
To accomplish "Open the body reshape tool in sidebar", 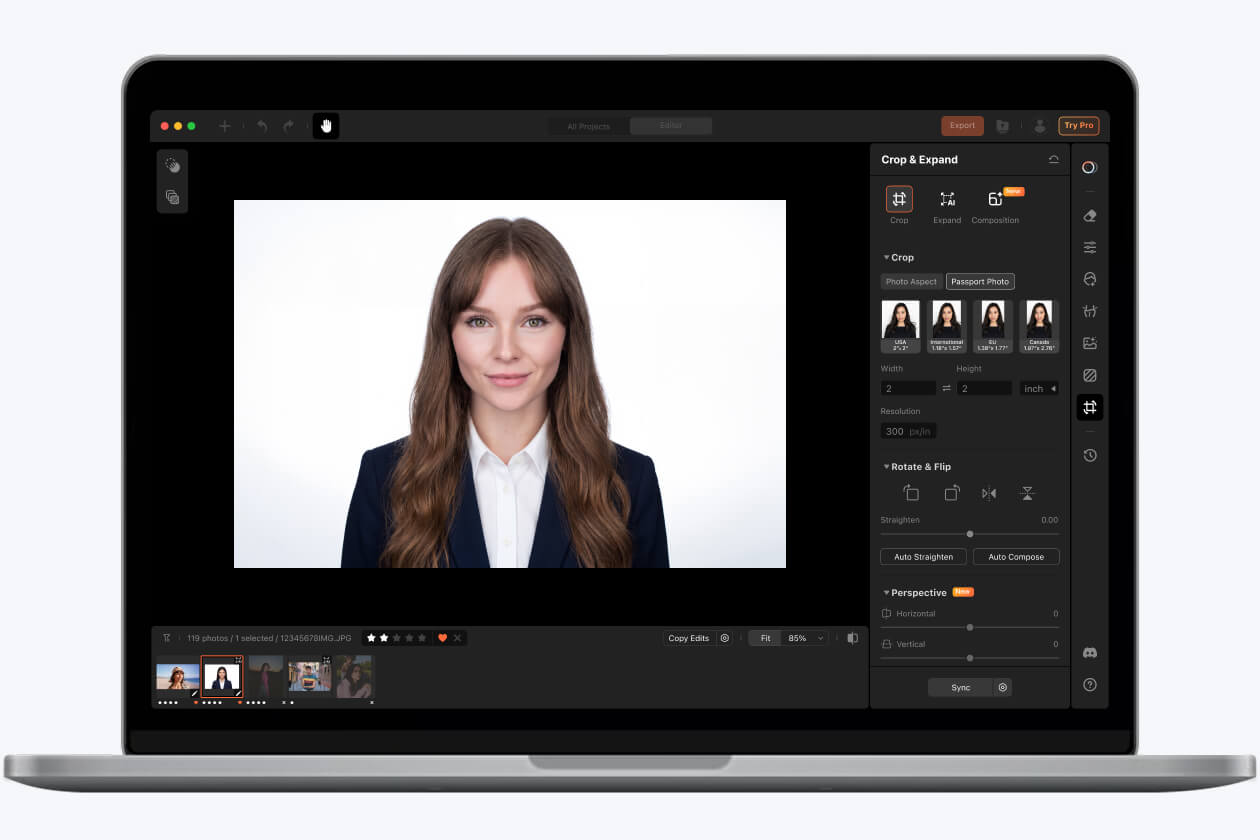I will pos(1090,311).
